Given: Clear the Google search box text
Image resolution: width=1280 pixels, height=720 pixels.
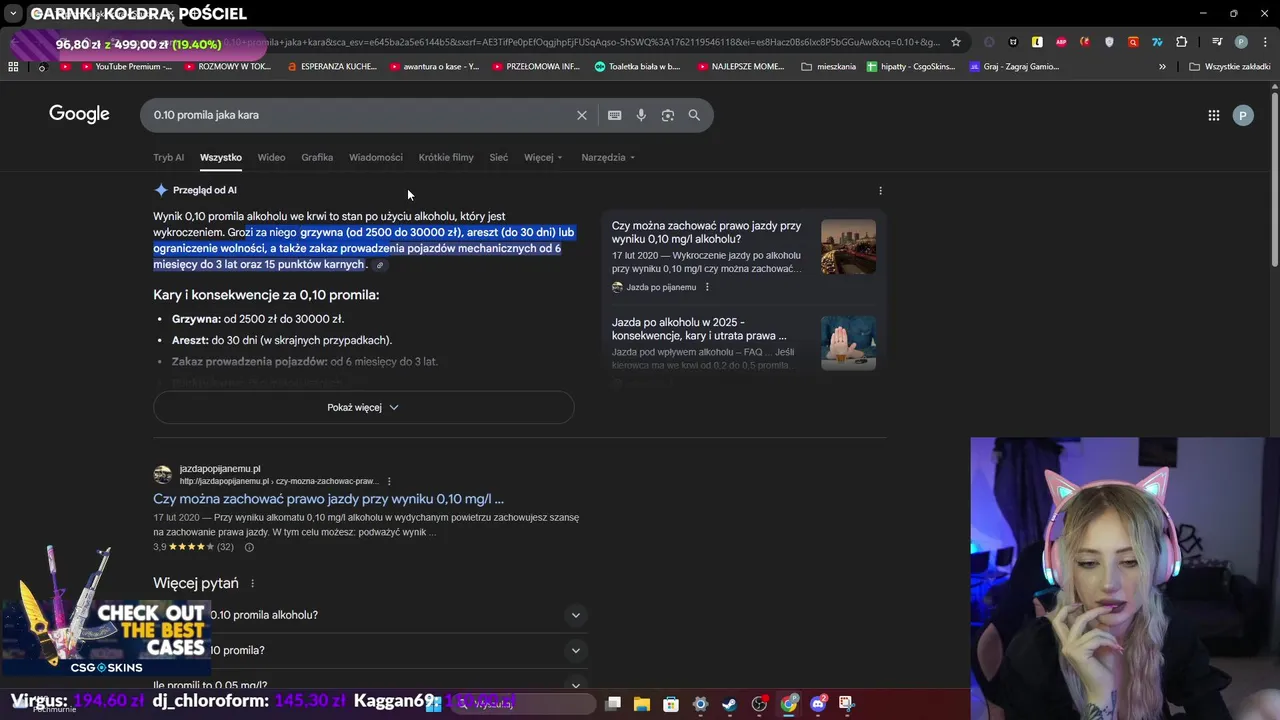Looking at the screenshot, I should pyautogui.click(x=582, y=115).
